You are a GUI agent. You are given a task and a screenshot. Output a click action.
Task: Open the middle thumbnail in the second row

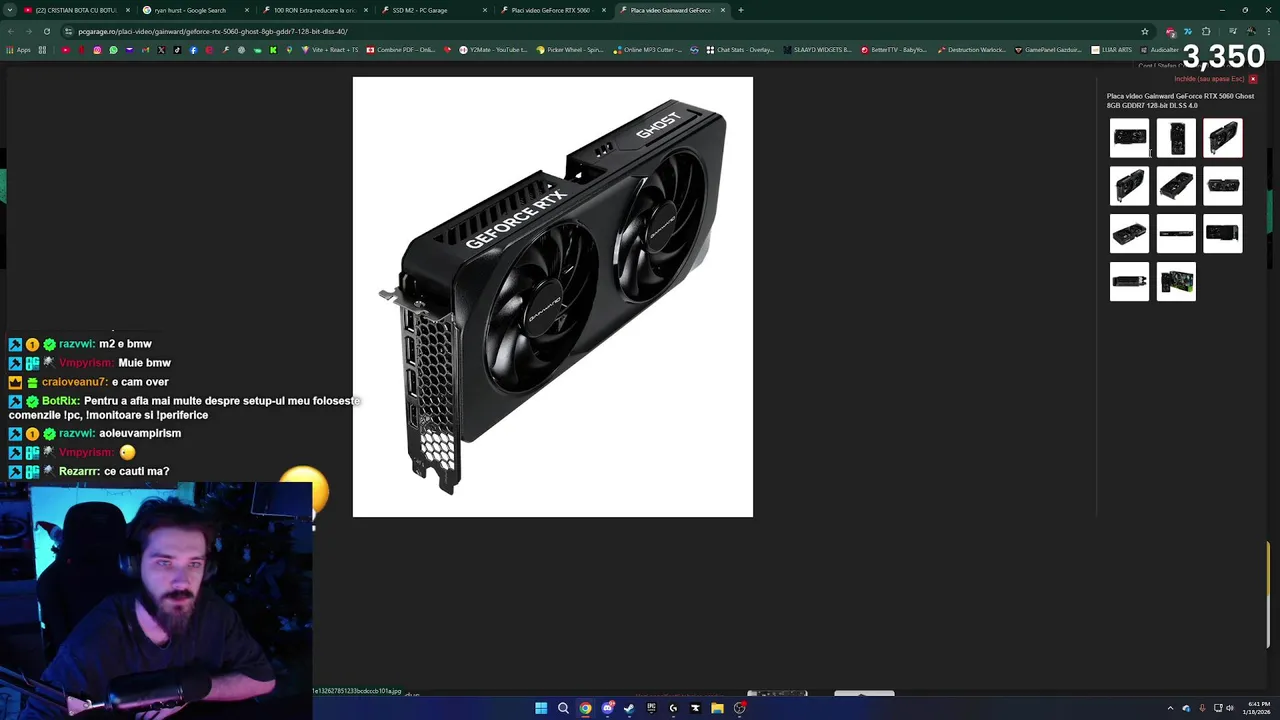pos(1176,186)
